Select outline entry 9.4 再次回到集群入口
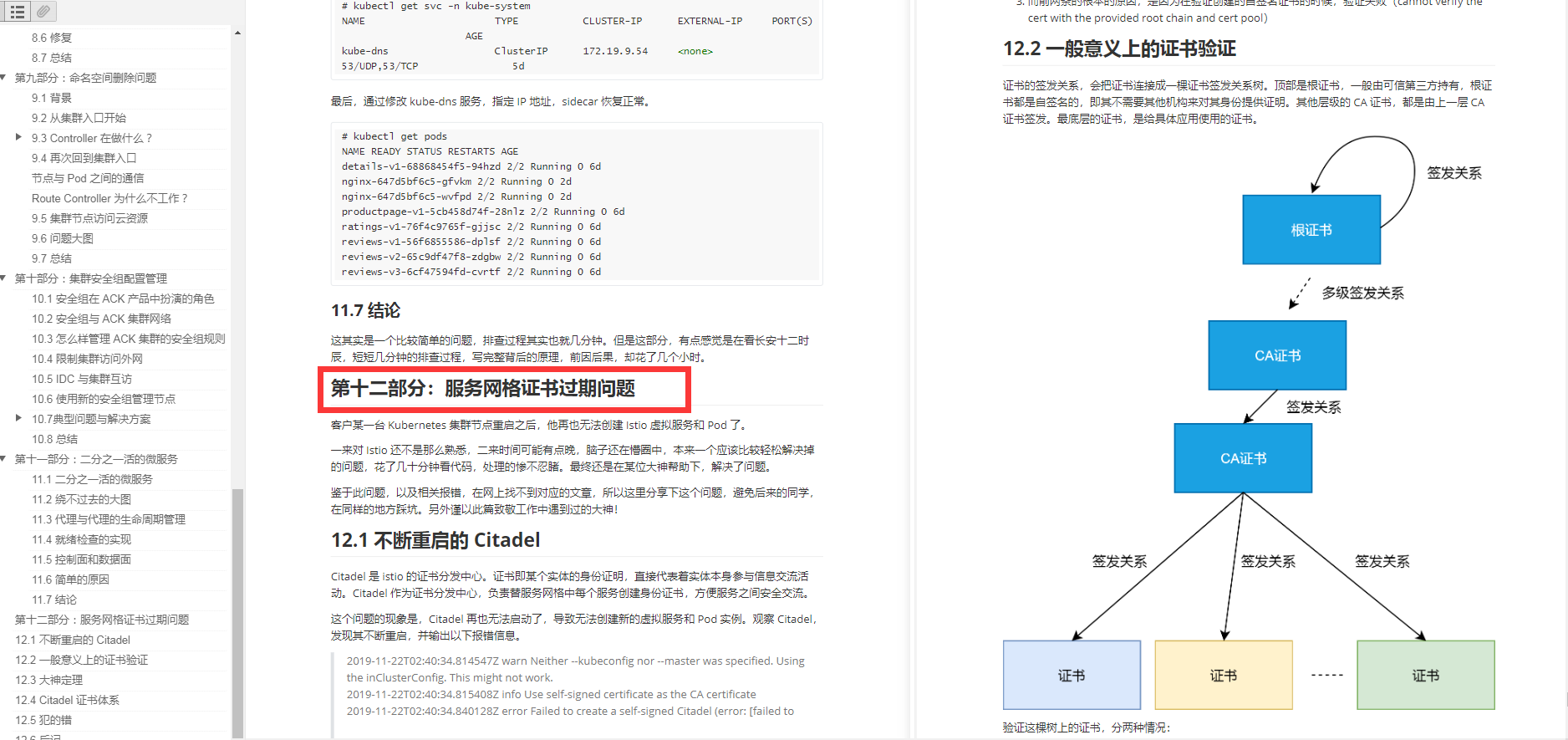This screenshot has height=740, width=1568. pyautogui.click(x=84, y=158)
